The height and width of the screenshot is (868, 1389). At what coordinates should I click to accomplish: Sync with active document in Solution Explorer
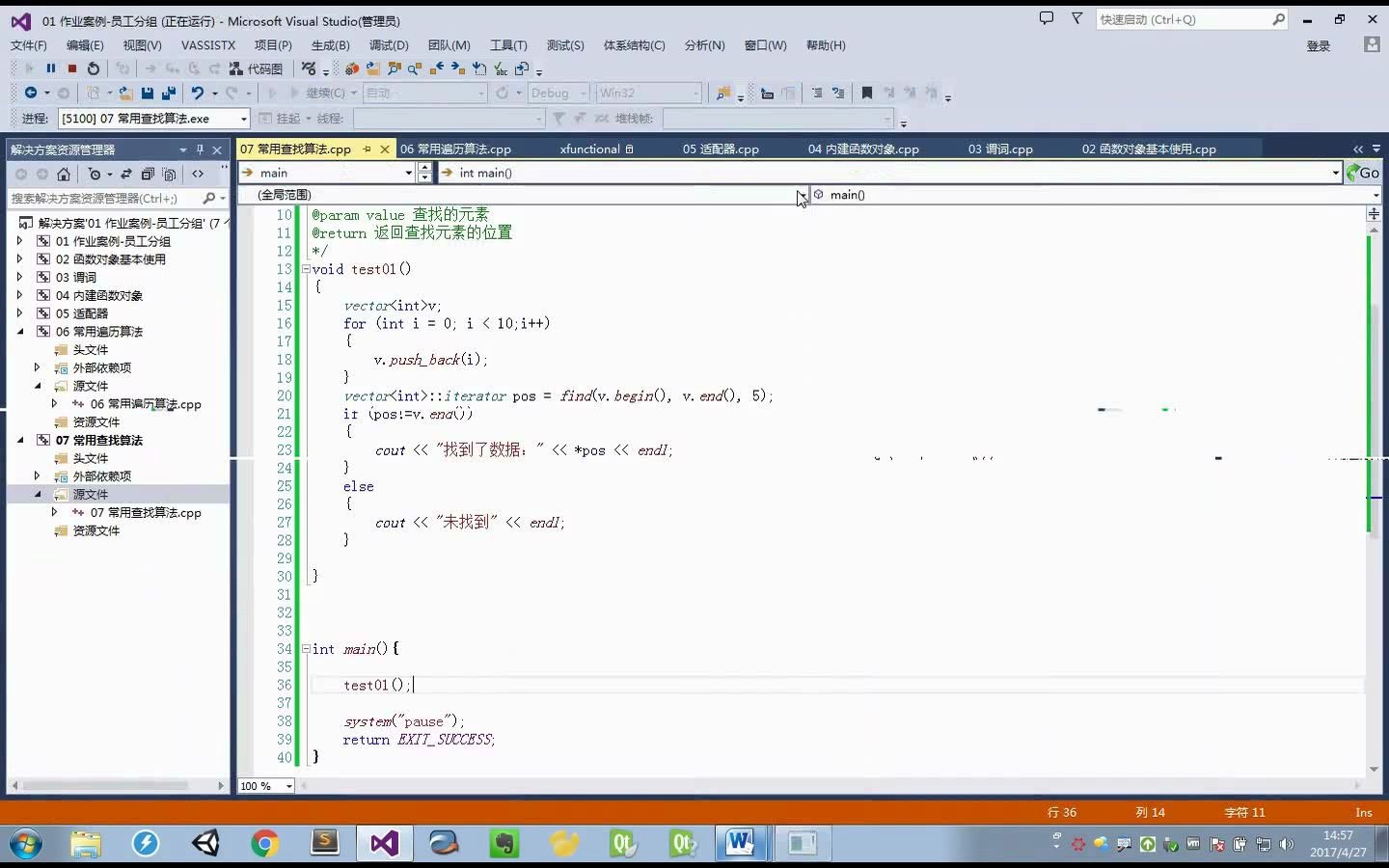(x=126, y=174)
